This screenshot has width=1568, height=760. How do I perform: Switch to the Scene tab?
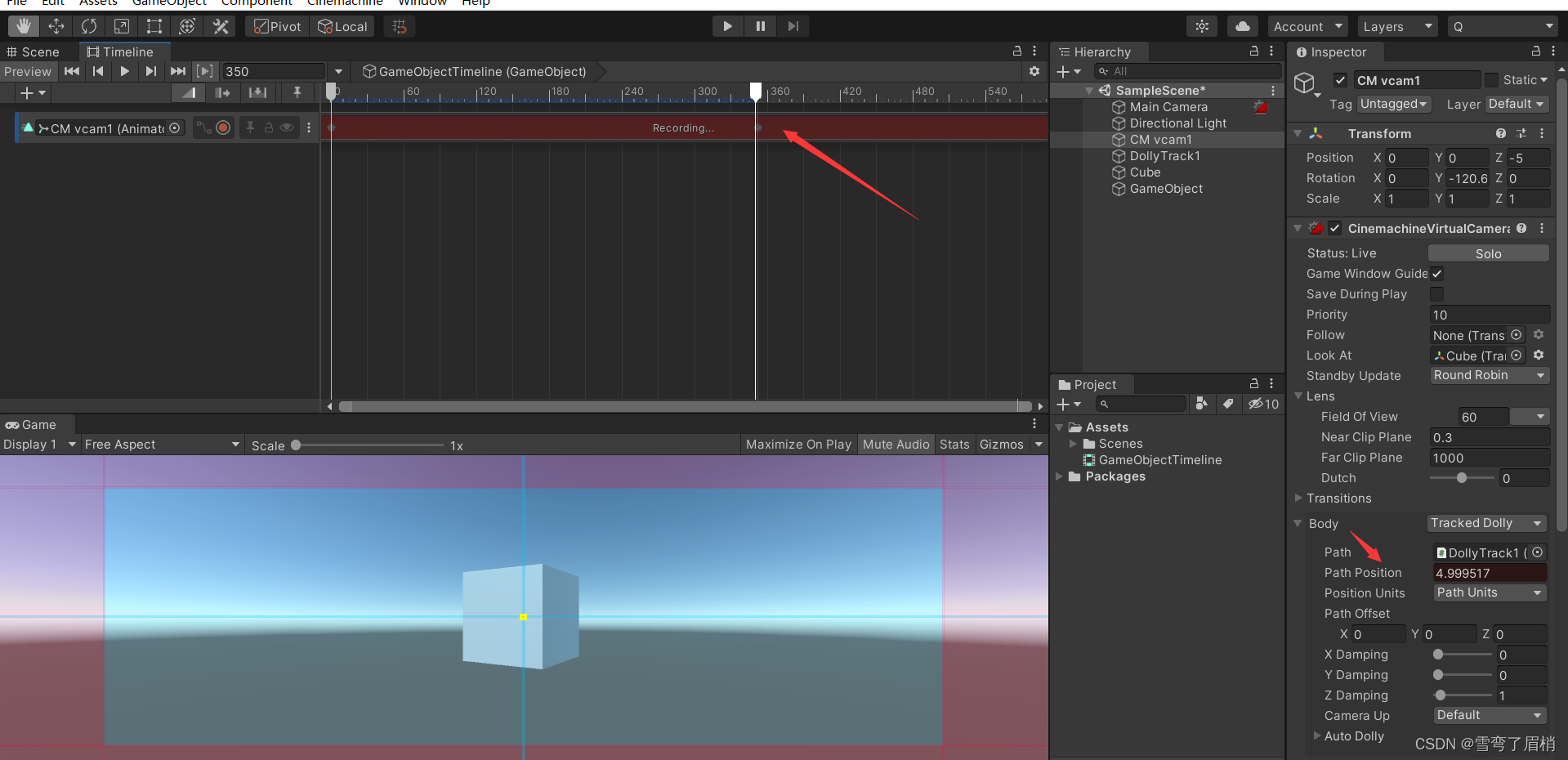coord(34,51)
